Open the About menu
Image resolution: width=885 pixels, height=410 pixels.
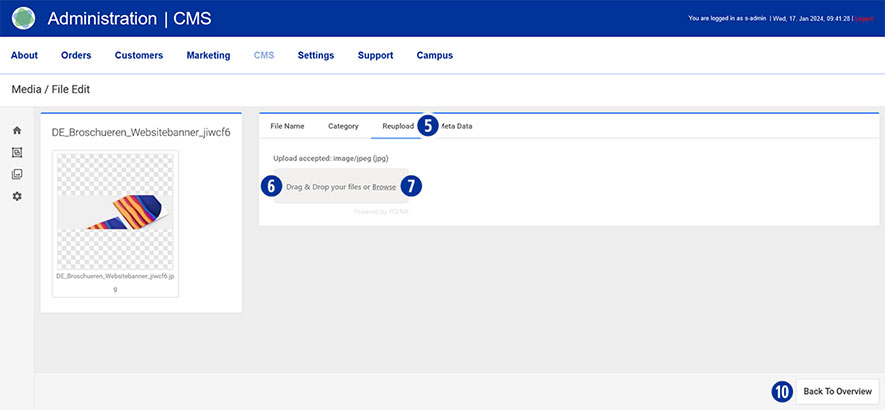tap(24, 56)
